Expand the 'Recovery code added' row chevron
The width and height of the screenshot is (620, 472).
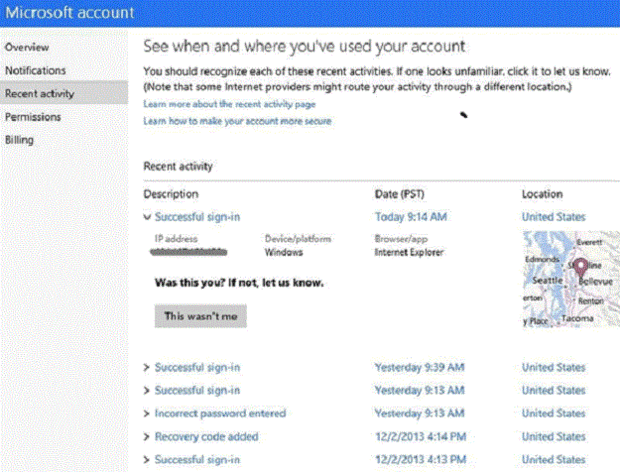click(147, 437)
